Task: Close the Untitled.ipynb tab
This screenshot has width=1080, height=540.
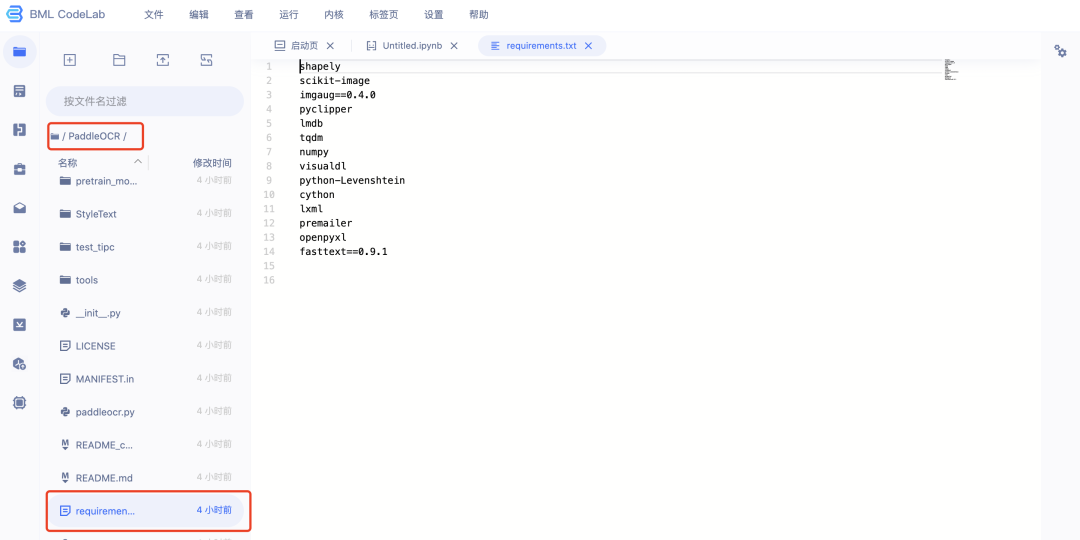Action: pyautogui.click(x=454, y=45)
